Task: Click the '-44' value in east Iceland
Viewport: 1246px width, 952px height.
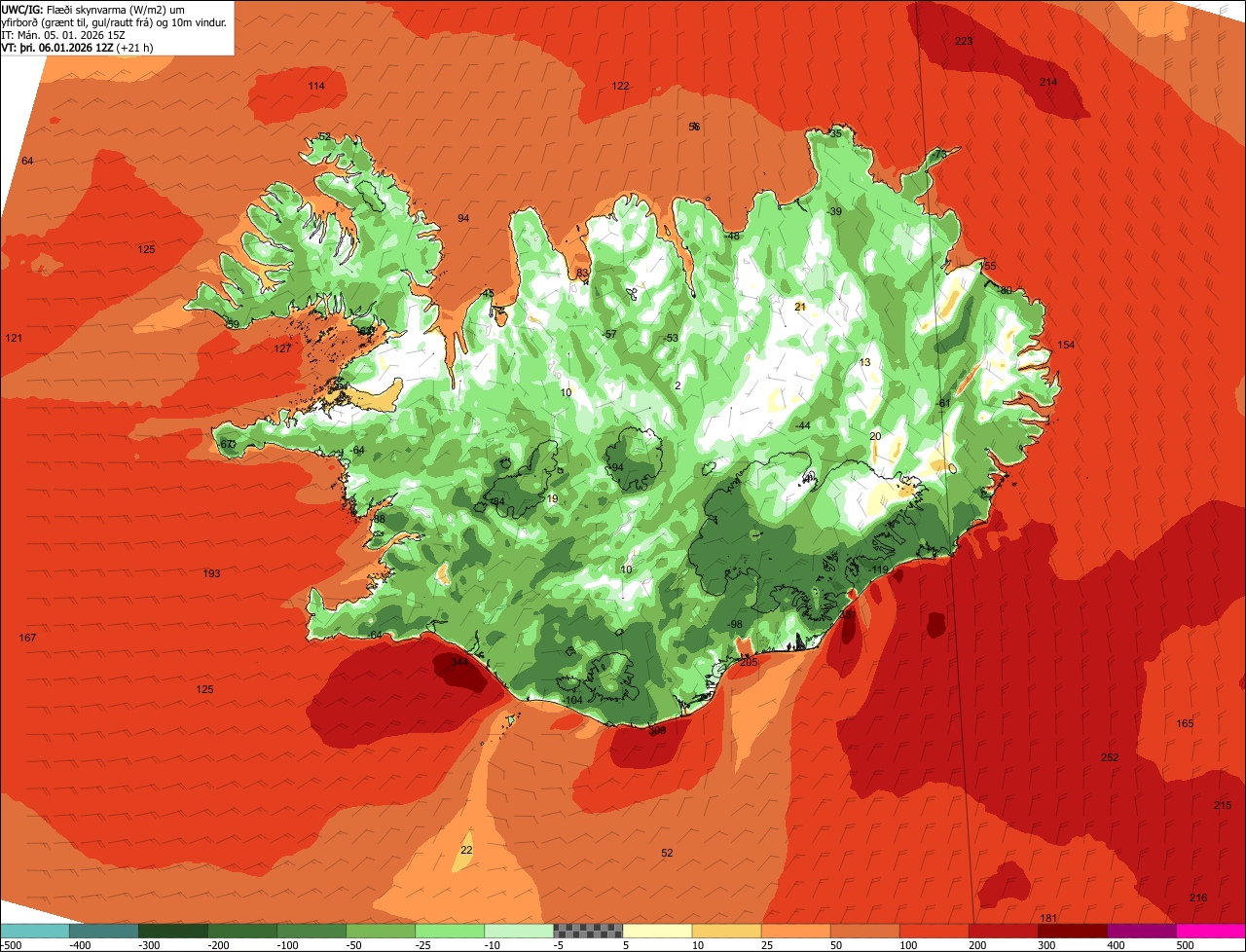Action: [802, 425]
